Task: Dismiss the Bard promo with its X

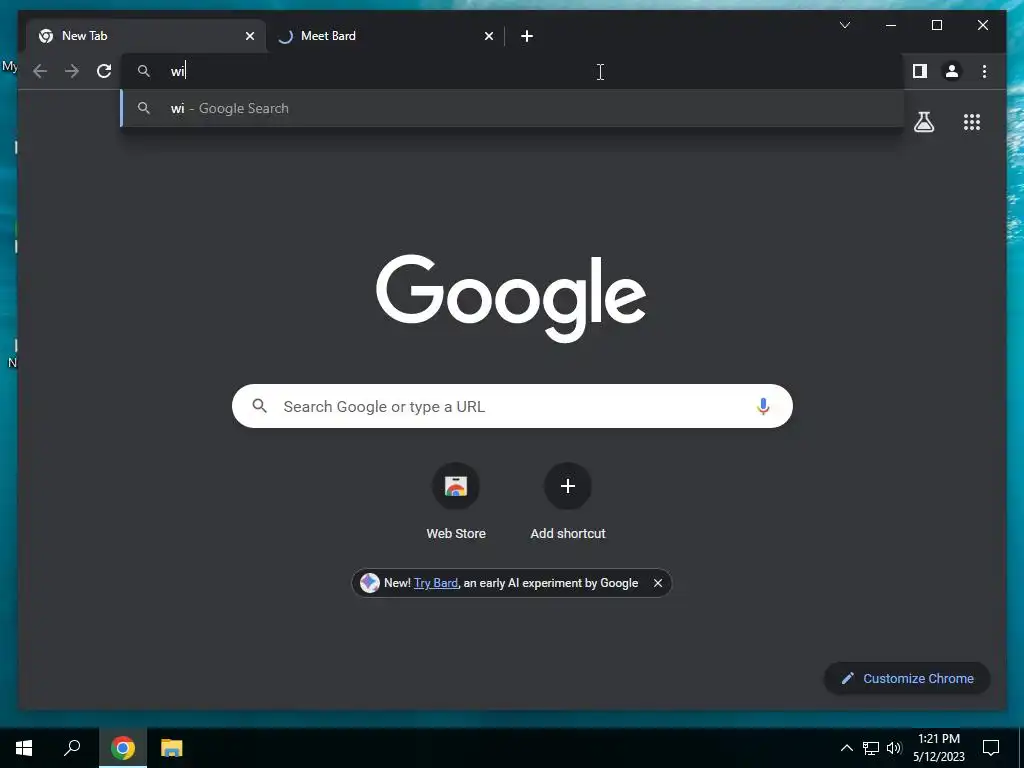Action: pyautogui.click(x=658, y=583)
